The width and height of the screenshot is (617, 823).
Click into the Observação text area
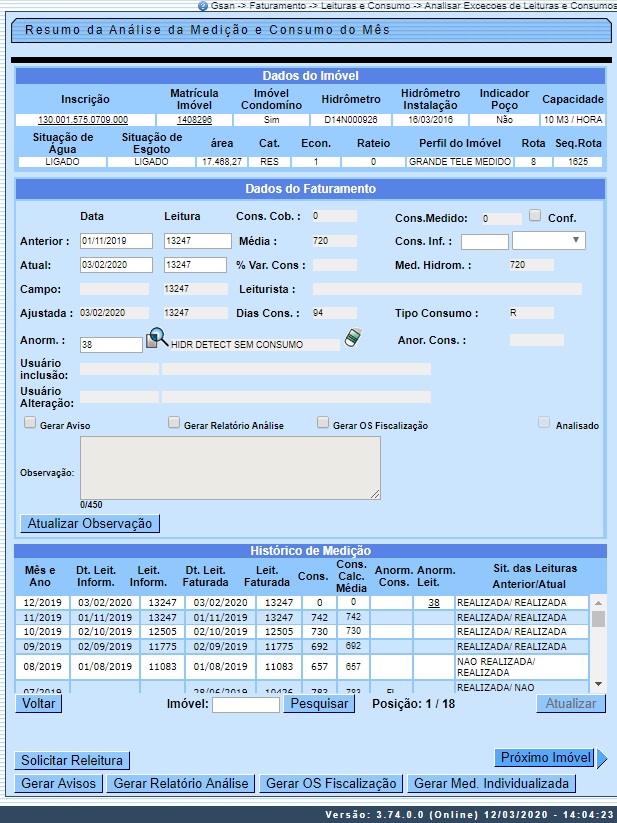230,467
